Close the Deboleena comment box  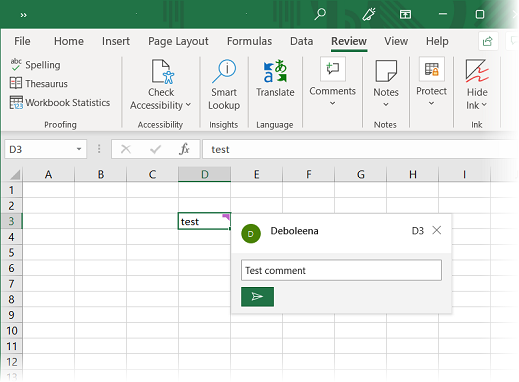[437, 230]
